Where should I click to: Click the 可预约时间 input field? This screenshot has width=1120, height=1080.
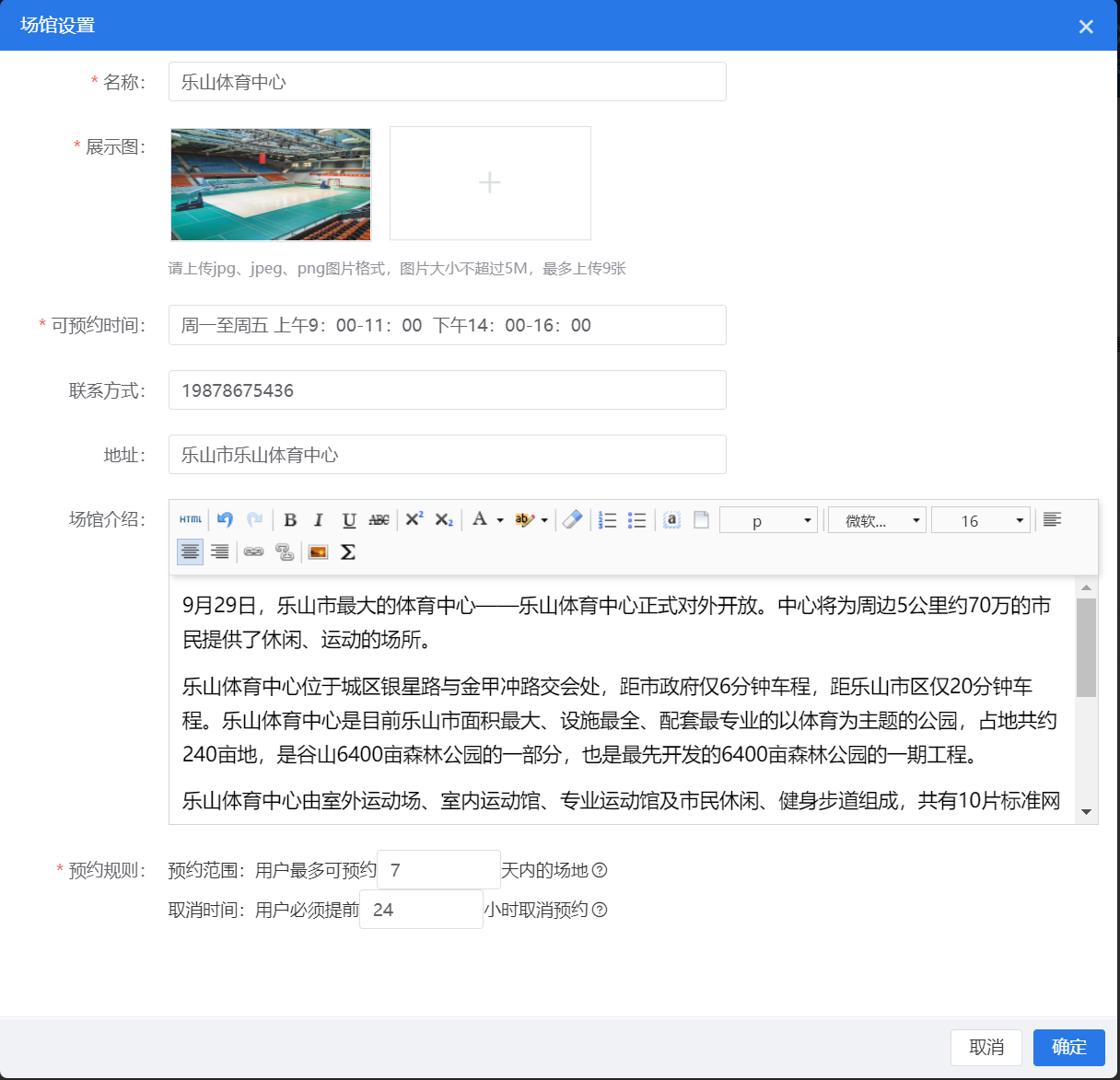tap(447, 325)
